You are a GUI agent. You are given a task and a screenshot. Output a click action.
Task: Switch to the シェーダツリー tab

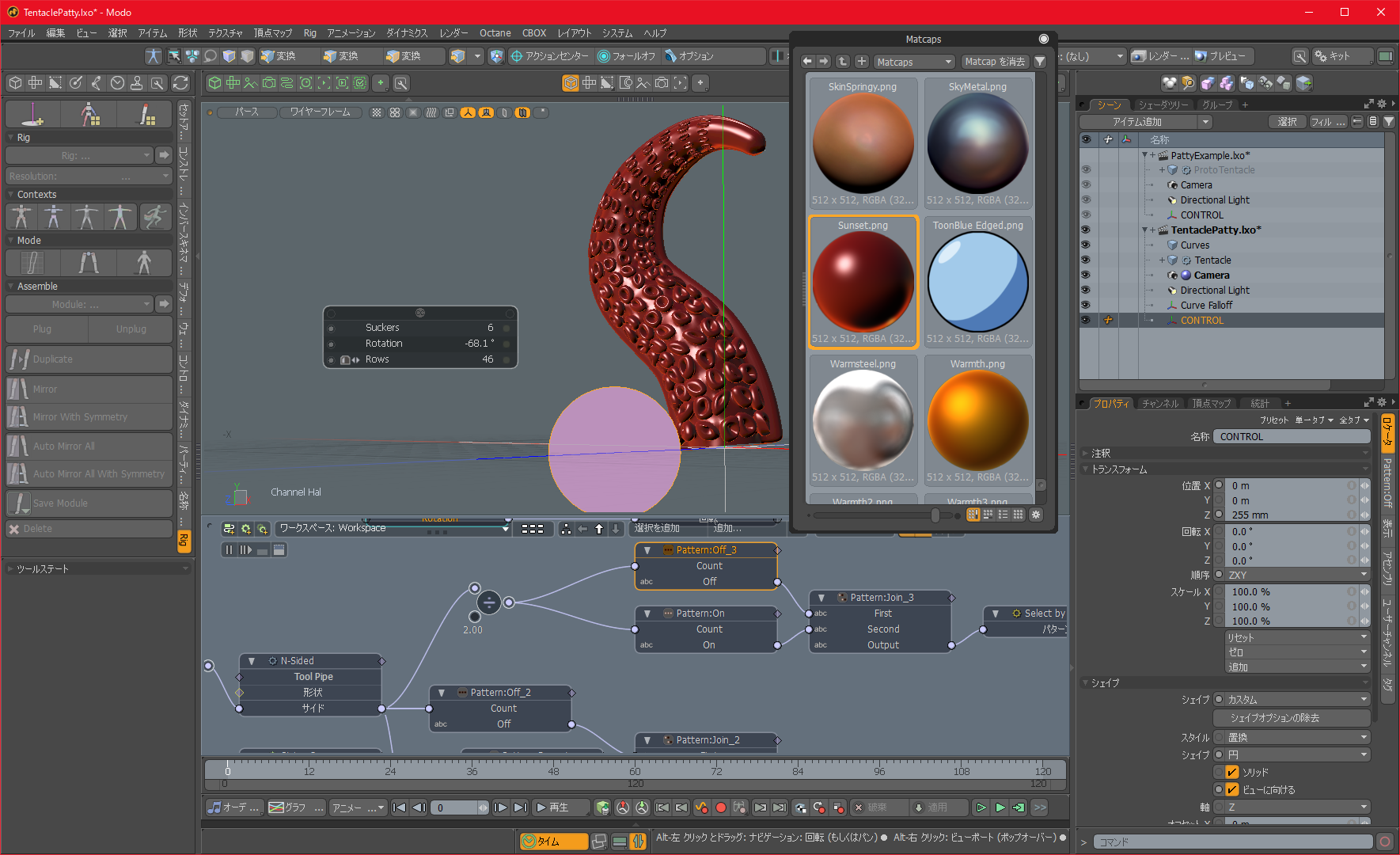pyautogui.click(x=1163, y=104)
